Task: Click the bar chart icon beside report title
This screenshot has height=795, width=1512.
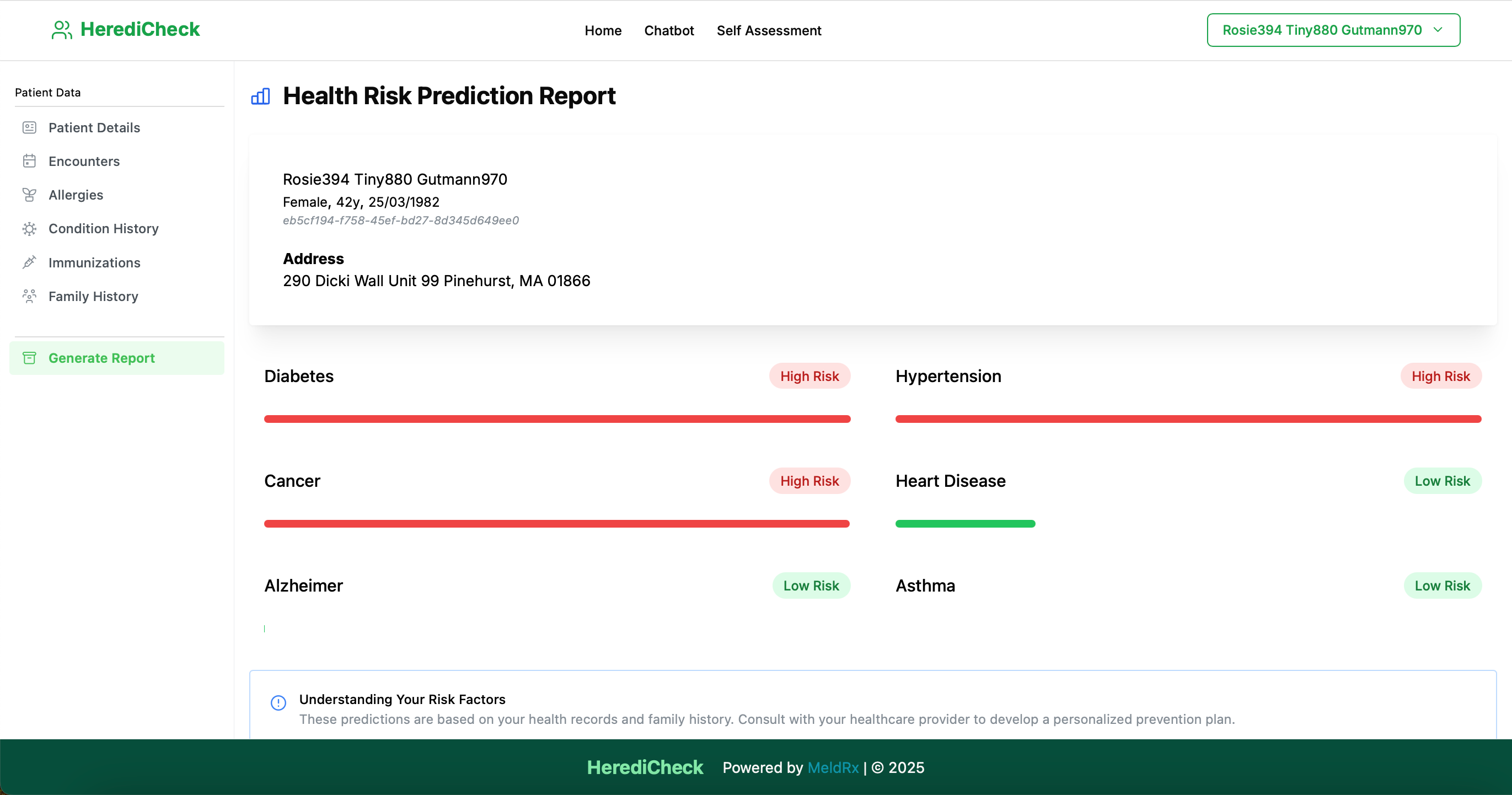Action: [x=261, y=96]
